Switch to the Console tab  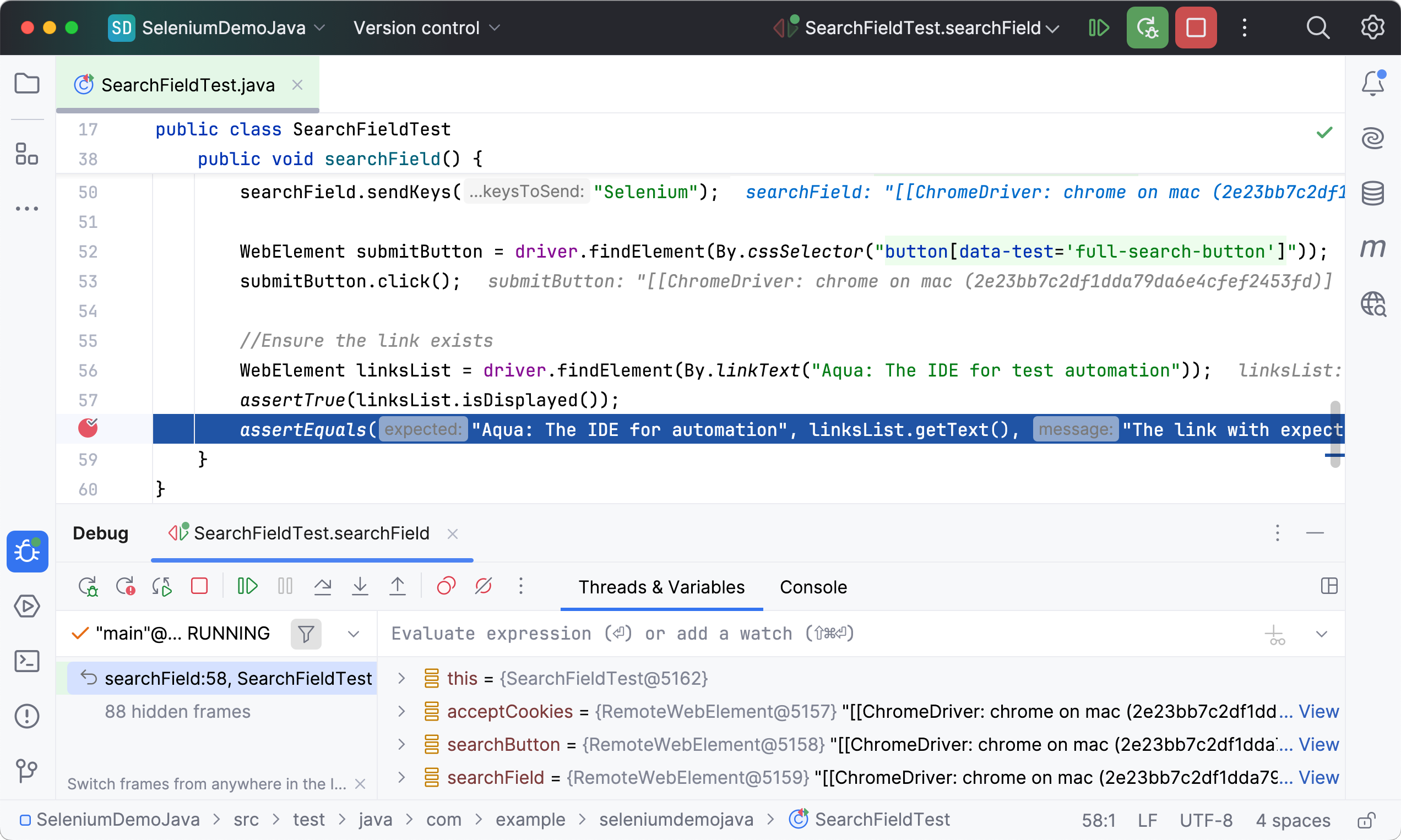[x=813, y=587]
